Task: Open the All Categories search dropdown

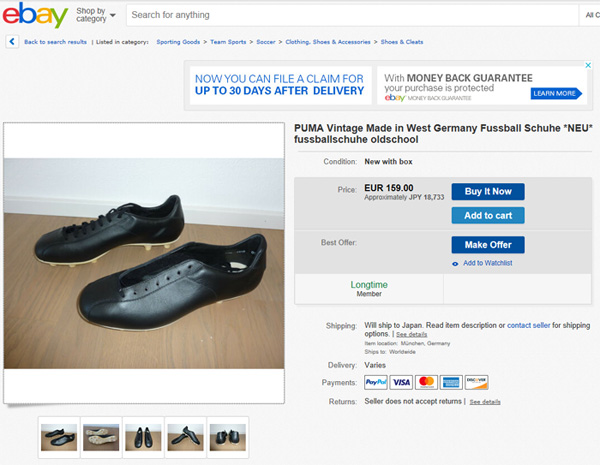Action: click(x=590, y=15)
